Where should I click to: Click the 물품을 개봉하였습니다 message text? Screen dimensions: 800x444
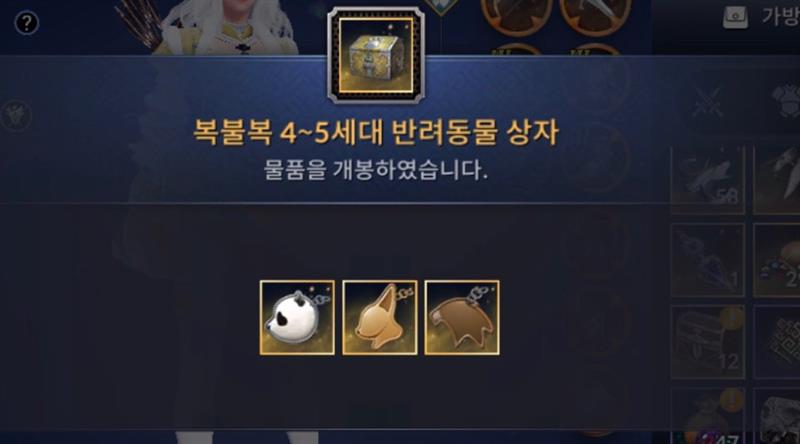376,169
